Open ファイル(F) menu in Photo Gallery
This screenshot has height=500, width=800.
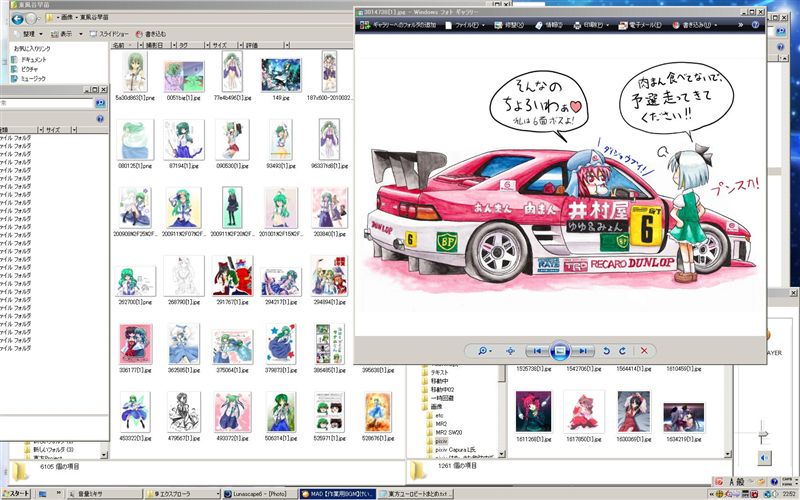pos(463,24)
